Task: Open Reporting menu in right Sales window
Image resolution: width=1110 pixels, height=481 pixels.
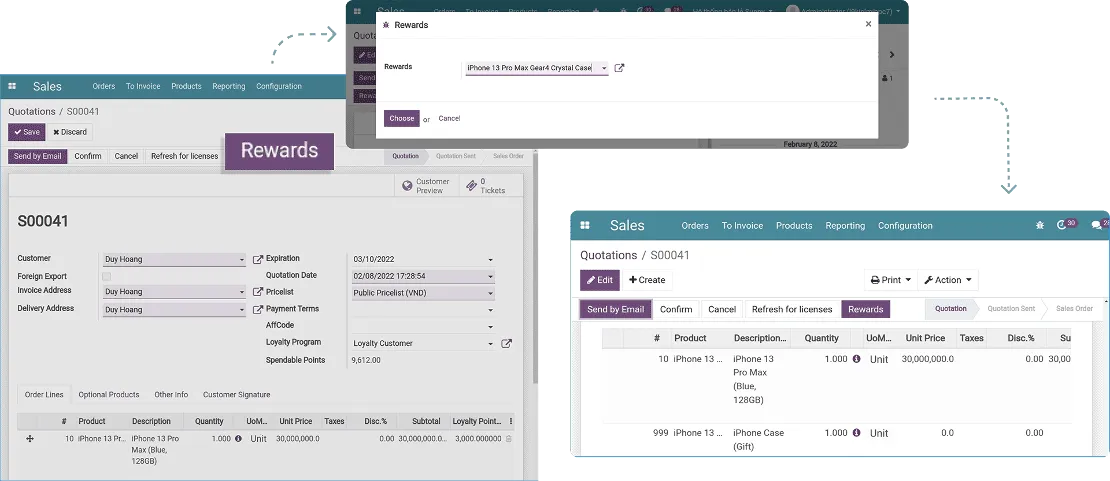Action: pyautogui.click(x=845, y=225)
